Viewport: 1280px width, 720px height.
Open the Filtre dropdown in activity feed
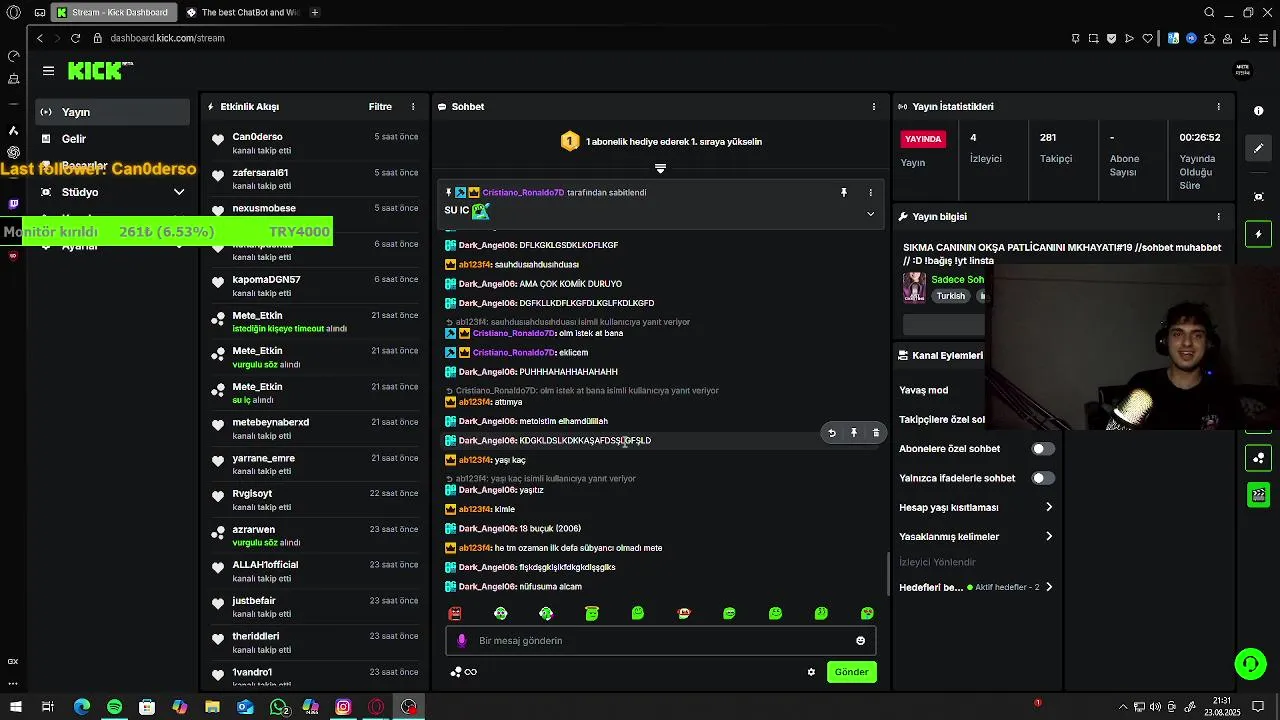380,107
